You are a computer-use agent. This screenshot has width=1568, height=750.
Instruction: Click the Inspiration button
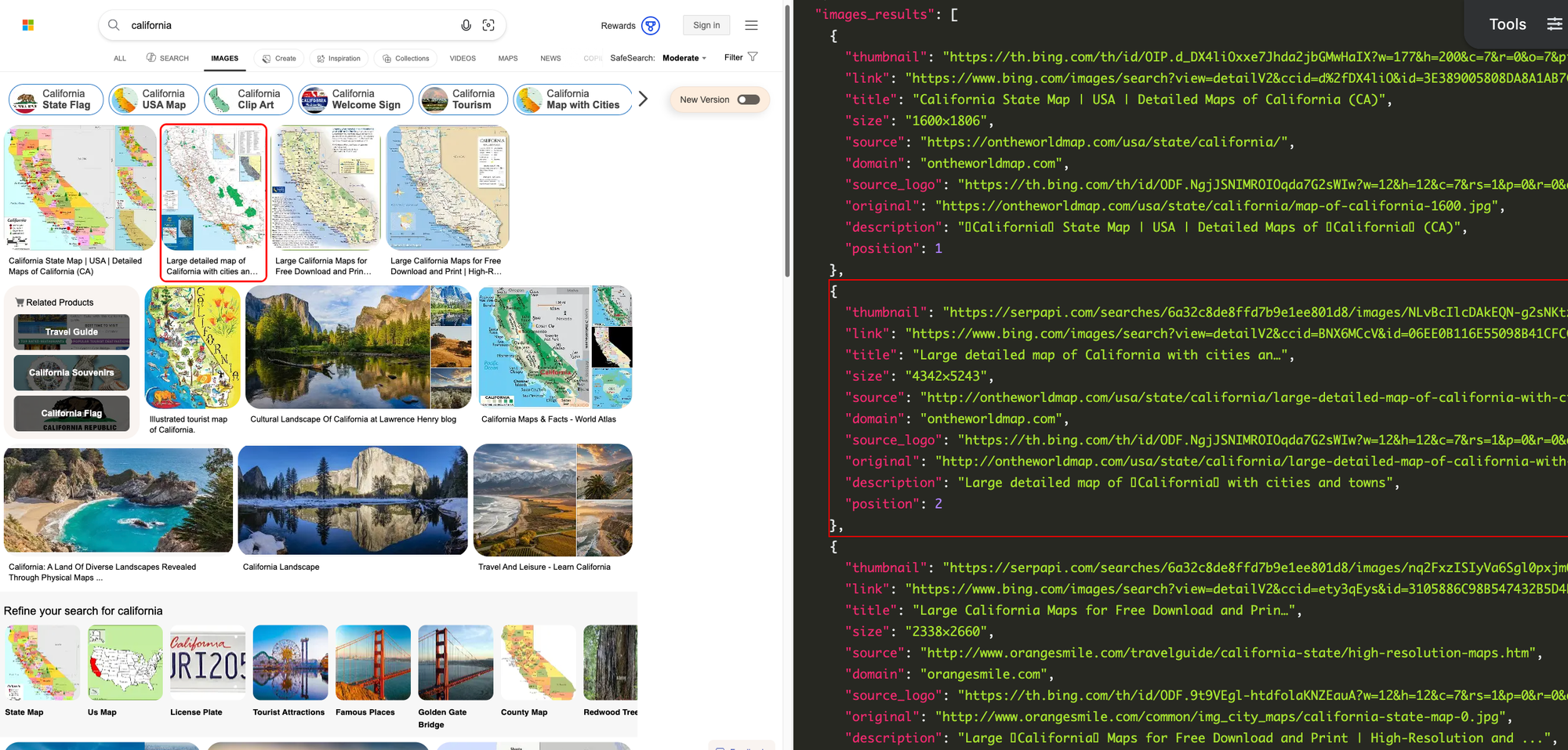tap(339, 58)
